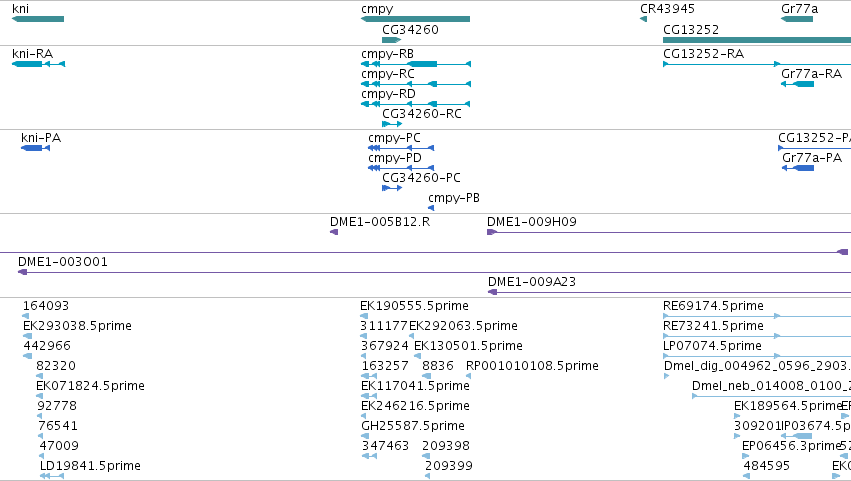This screenshot has width=851, height=481.
Task: Select the EK117041.5prime feature label
Action: [x=415, y=387]
